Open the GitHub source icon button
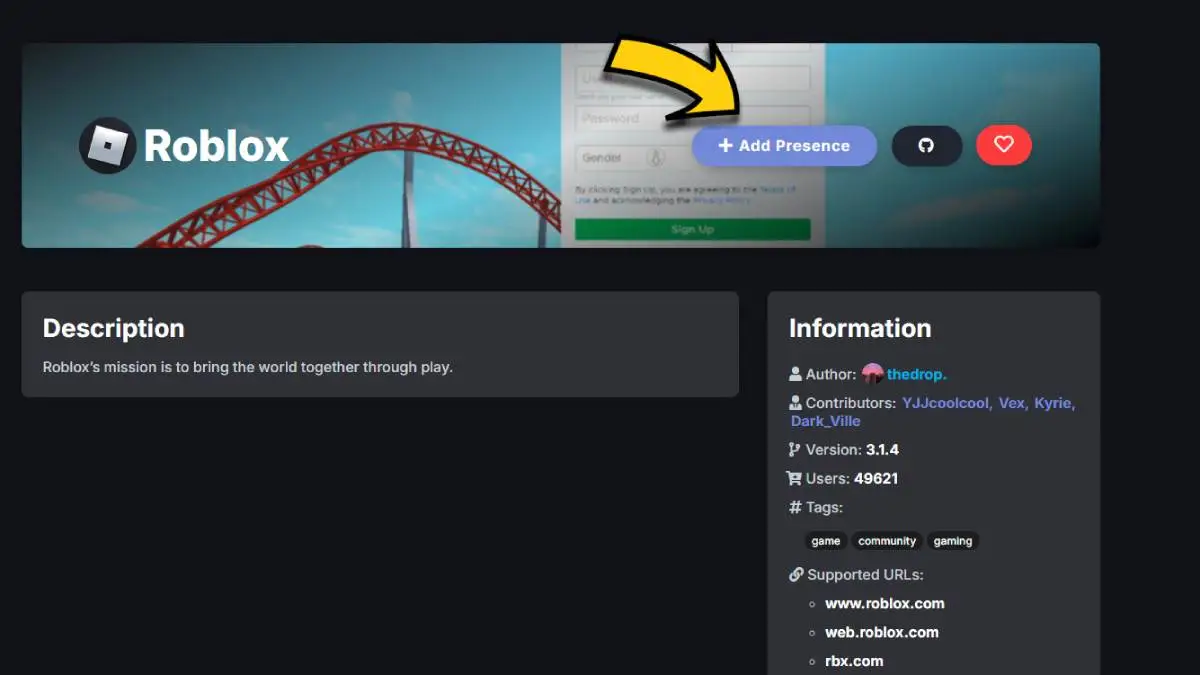The height and width of the screenshot is (675, 1200). (x=926, y=146)
